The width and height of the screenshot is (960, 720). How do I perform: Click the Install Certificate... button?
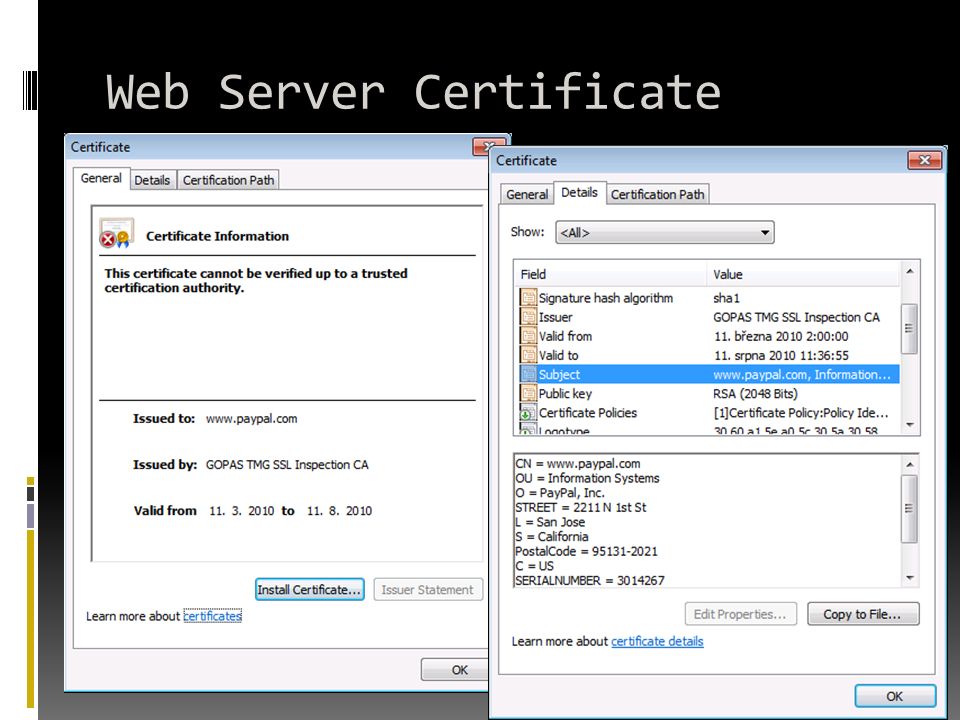pos(309,590)
